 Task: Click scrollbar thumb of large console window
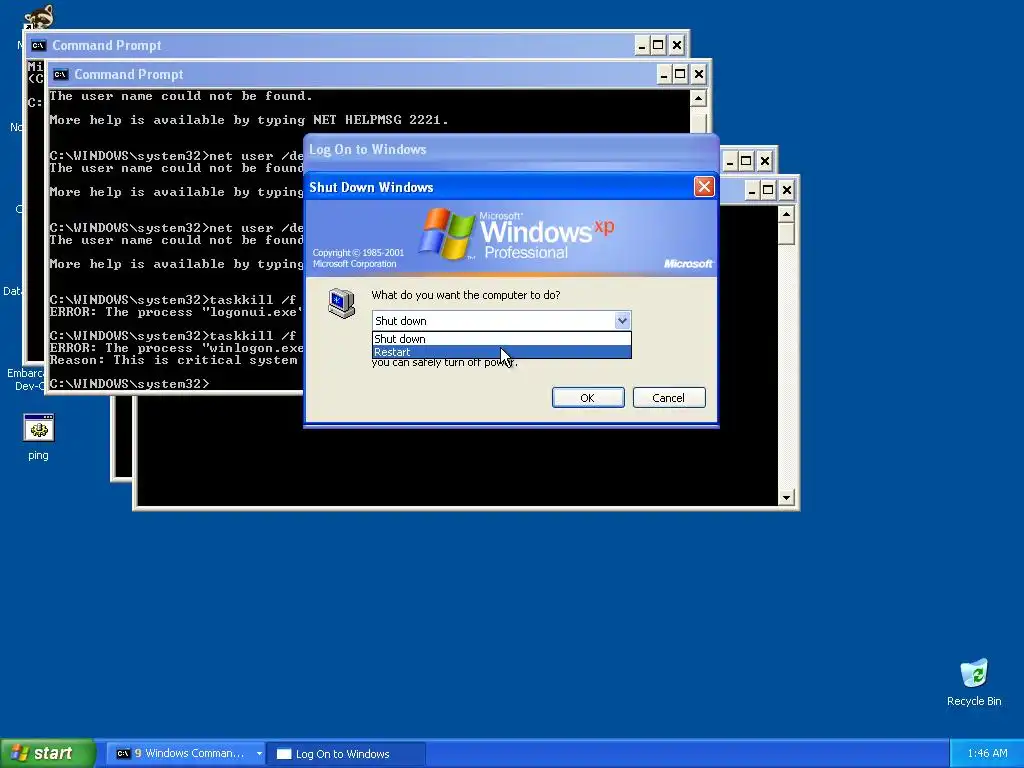[786, 233]
